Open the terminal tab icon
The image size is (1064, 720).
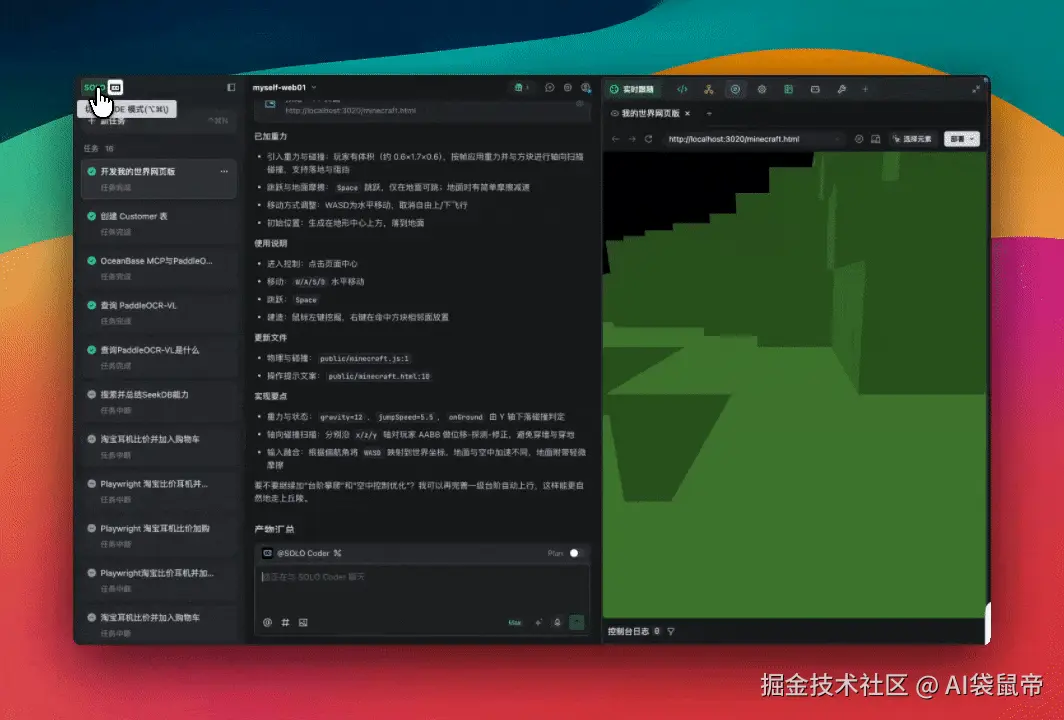815,90
